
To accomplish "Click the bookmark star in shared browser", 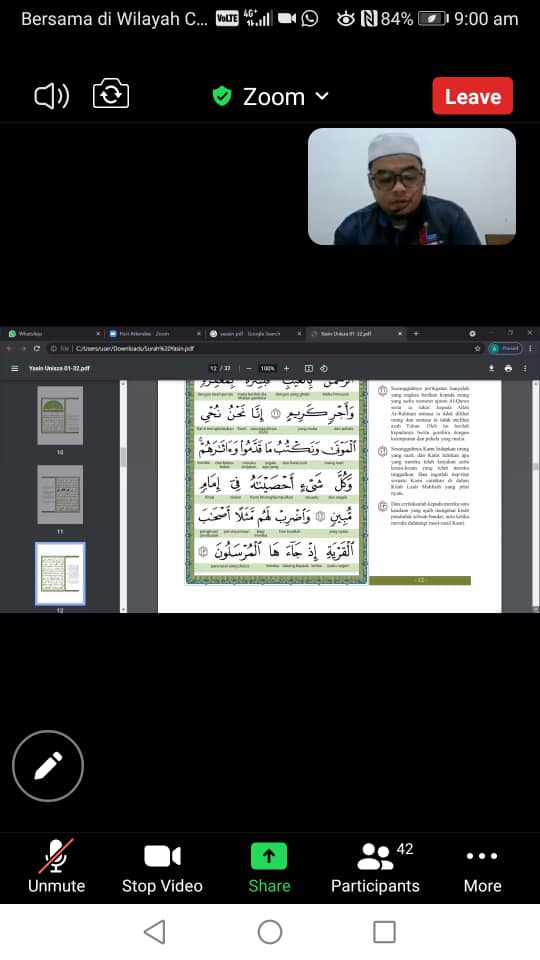I will point(477,348).
